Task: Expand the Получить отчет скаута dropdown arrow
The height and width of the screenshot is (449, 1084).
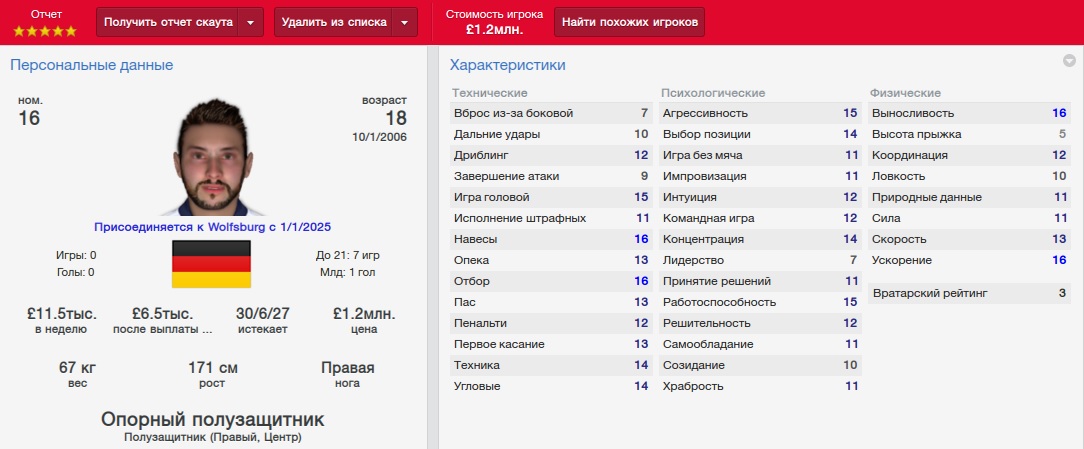Action: [251, 22]
